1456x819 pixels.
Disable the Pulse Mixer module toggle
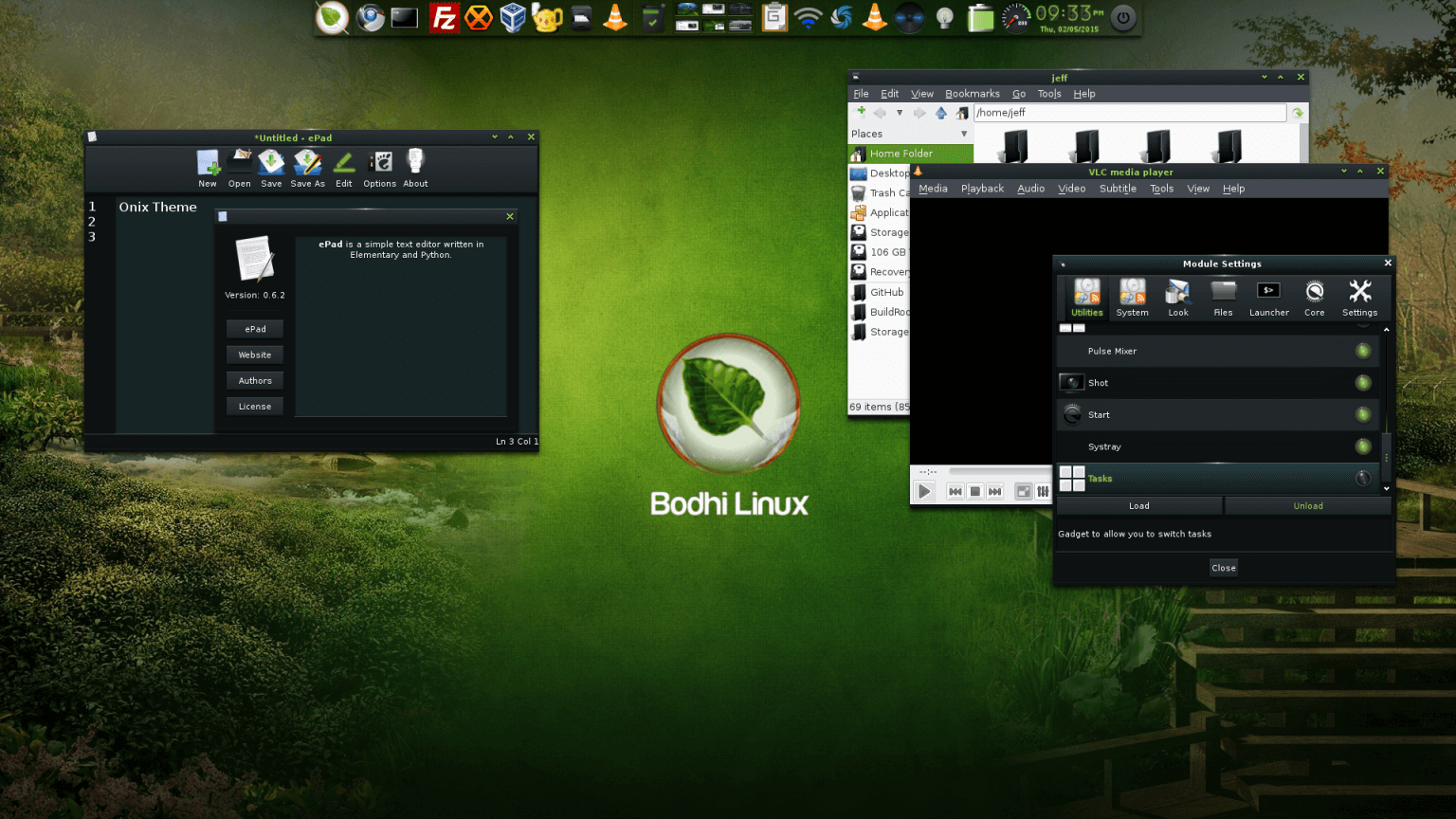pos(1363,351)
